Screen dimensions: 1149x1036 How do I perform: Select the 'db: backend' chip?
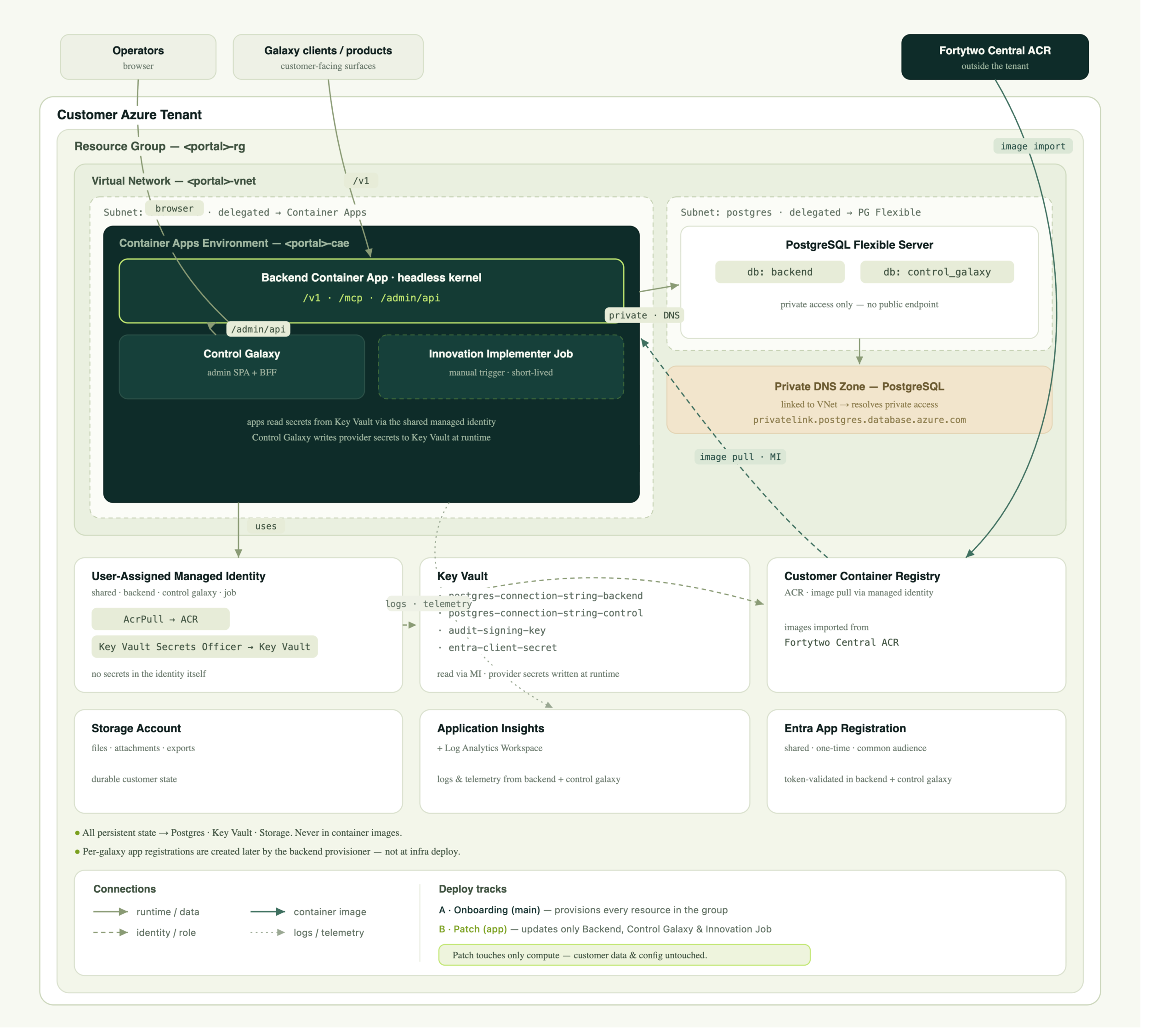[x=779, y=272]
